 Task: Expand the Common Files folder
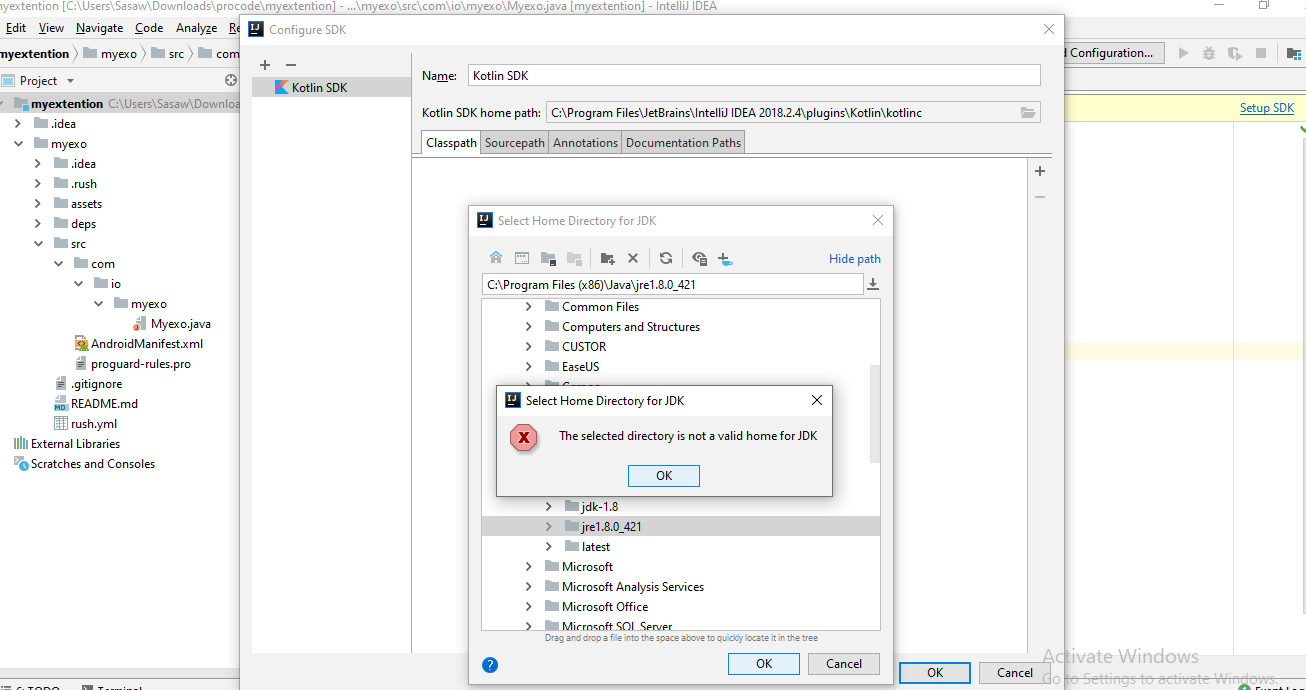529,307
